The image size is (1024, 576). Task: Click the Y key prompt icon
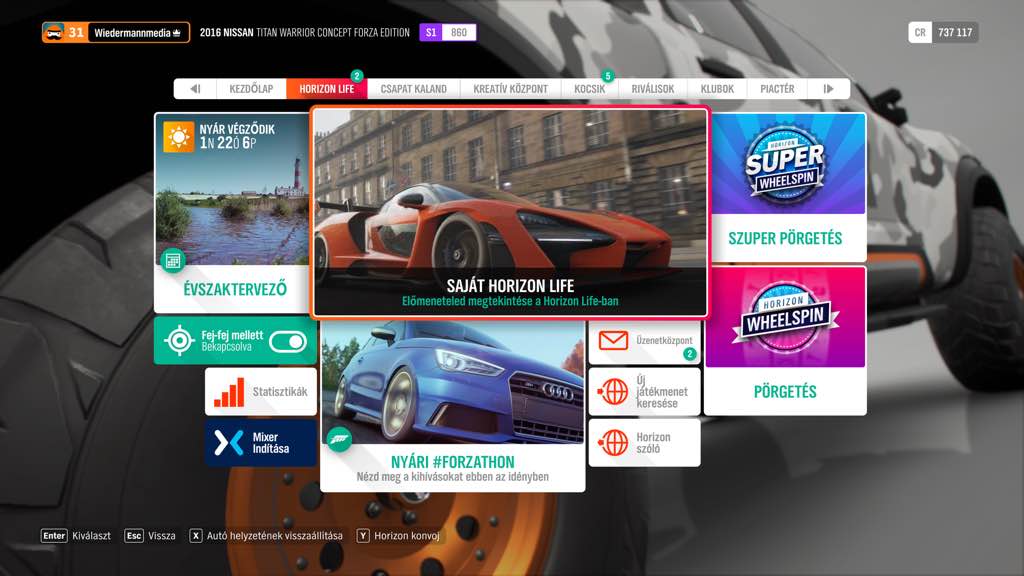tap(363, 536)
